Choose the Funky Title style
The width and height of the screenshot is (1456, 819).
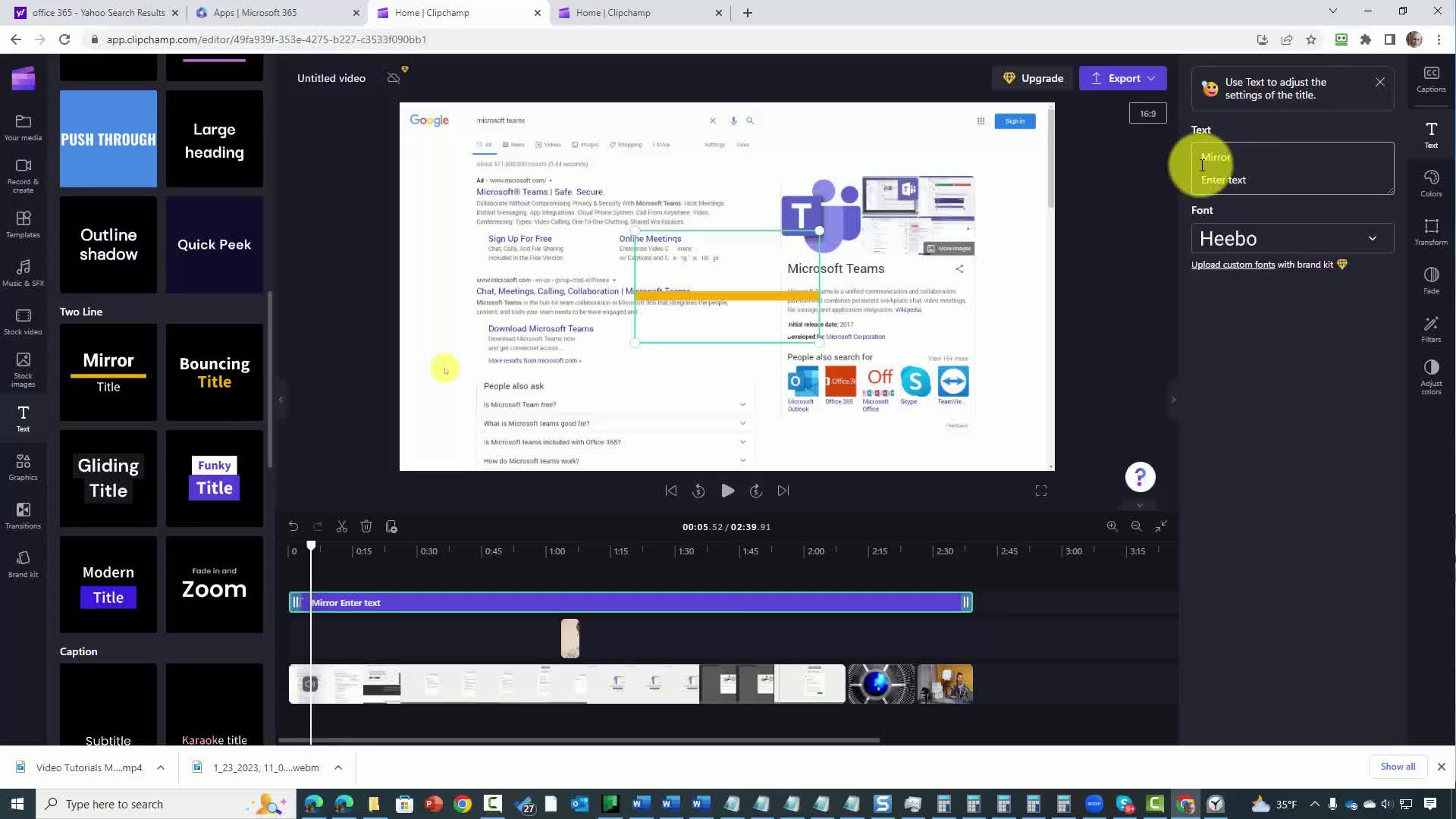pos(215,479)
